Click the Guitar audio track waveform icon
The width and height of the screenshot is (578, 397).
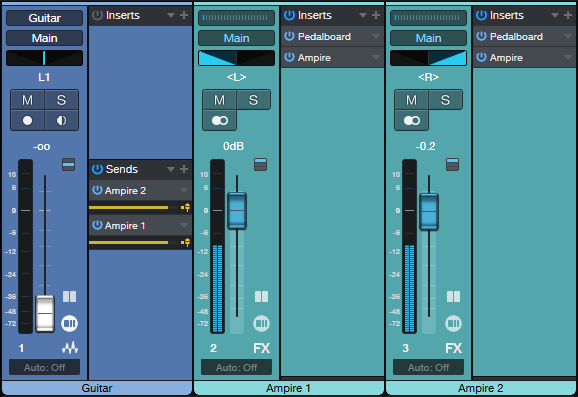[70, 348]
